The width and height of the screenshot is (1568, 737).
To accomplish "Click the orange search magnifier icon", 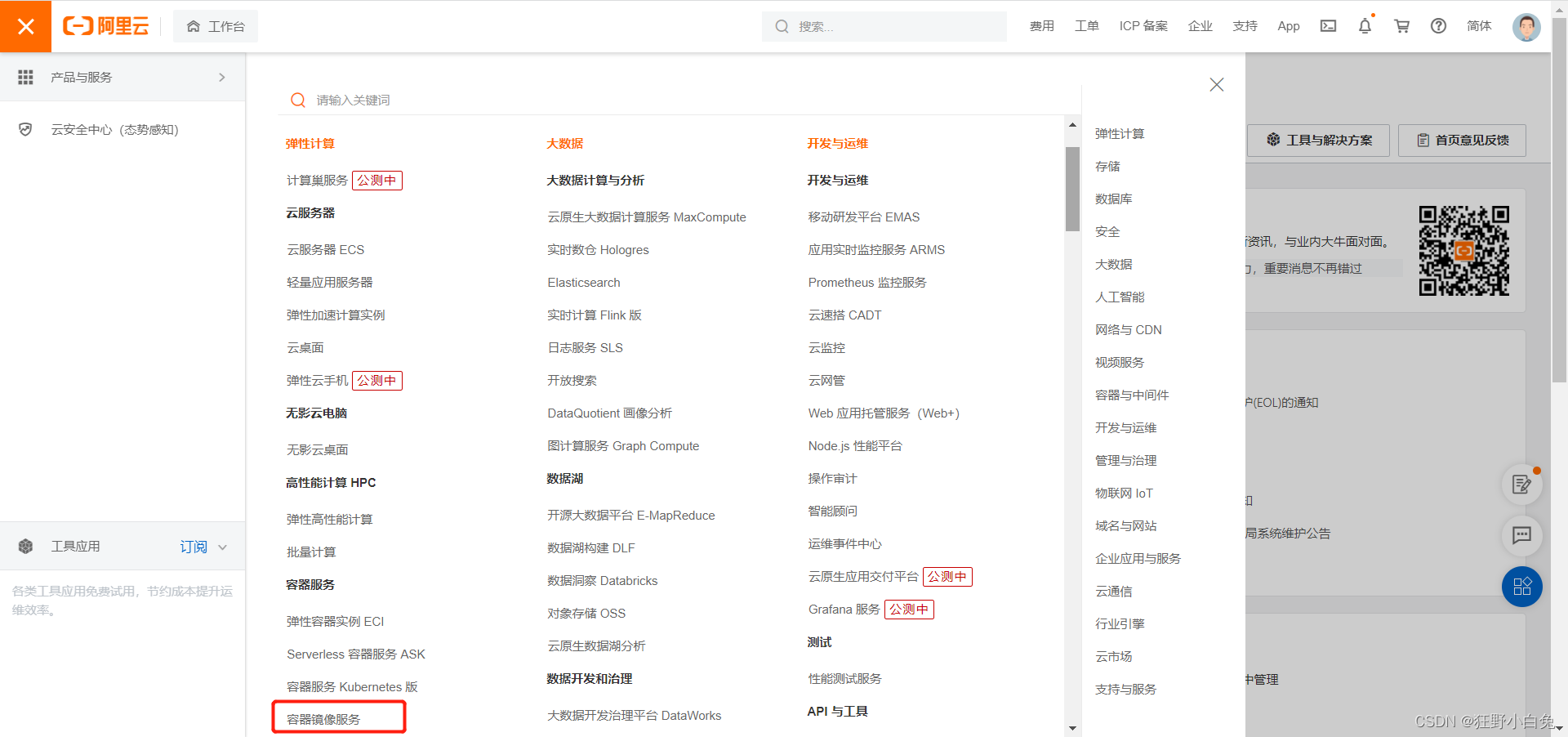I will tap(298, 100).
